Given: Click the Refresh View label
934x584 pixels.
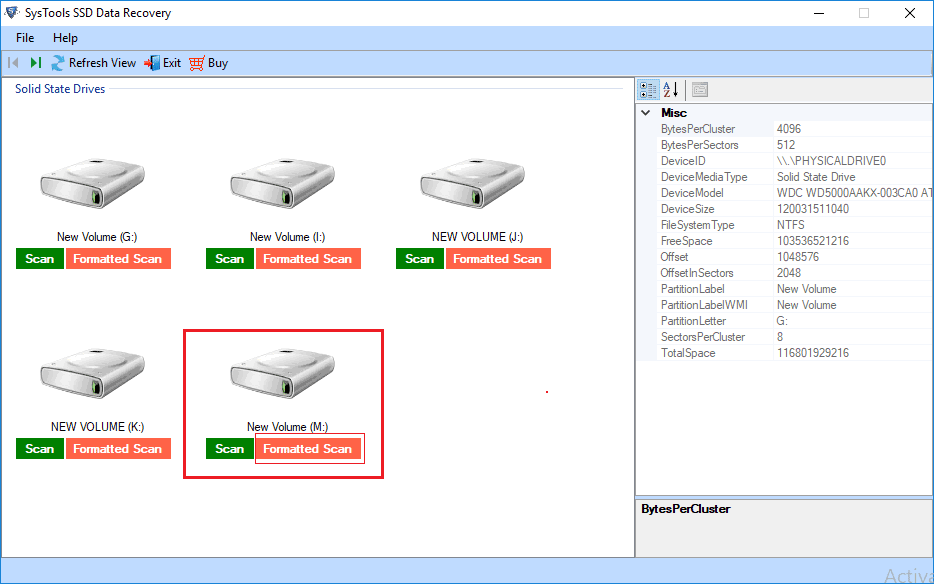Looking at the screenshot, I should tap(102, 63).
